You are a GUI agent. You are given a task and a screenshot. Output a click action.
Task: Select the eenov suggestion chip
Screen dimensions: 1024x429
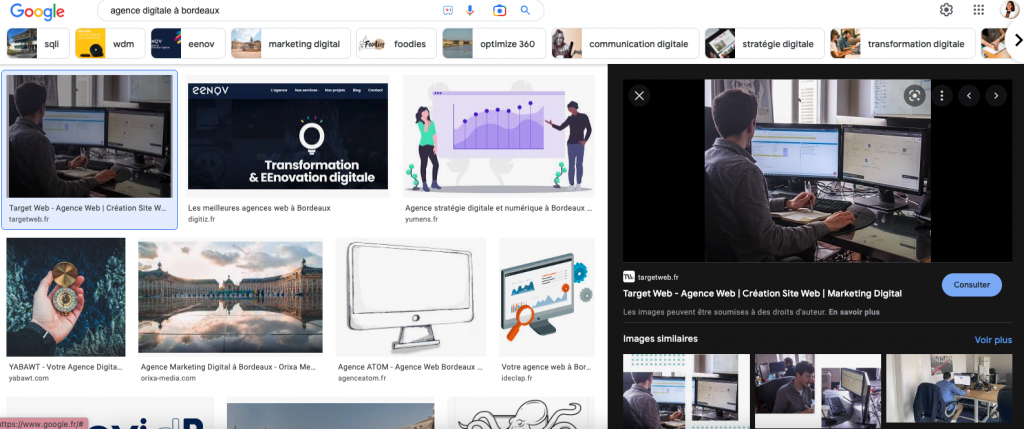click(x=188, y=44)
